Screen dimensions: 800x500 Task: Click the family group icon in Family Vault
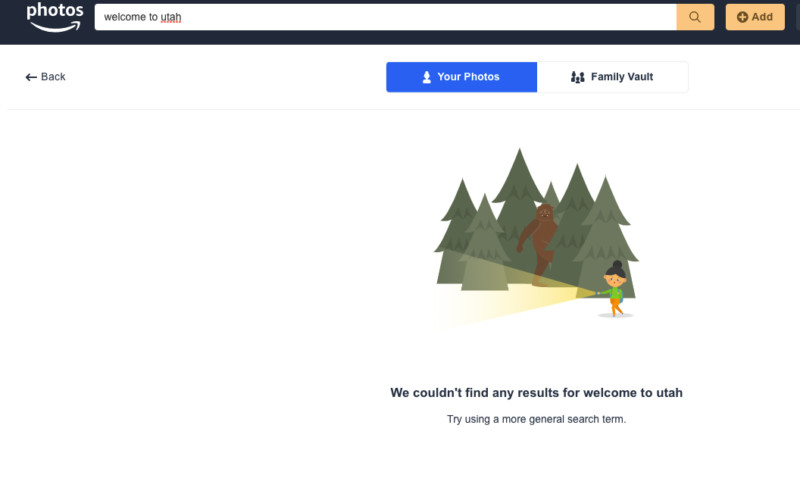[578, 77]
